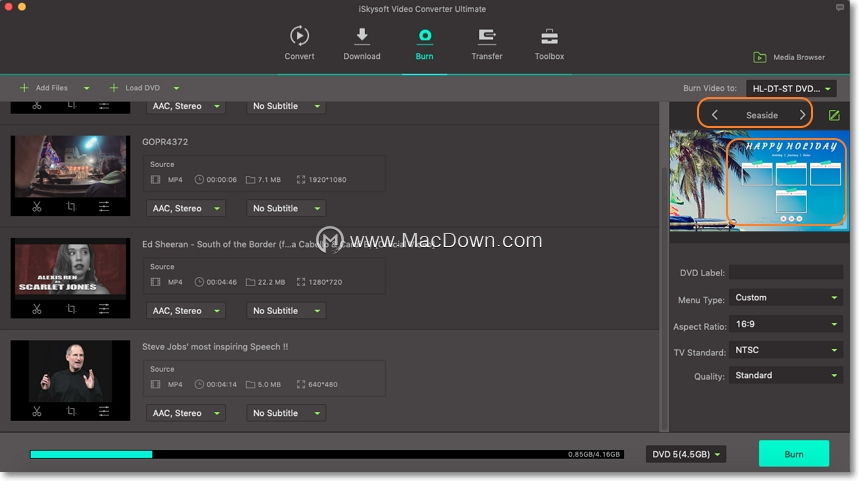Click the clock duration icon of Steve Jobs video
The height and width of the screenshot is (481, 859).
[199, 385]
